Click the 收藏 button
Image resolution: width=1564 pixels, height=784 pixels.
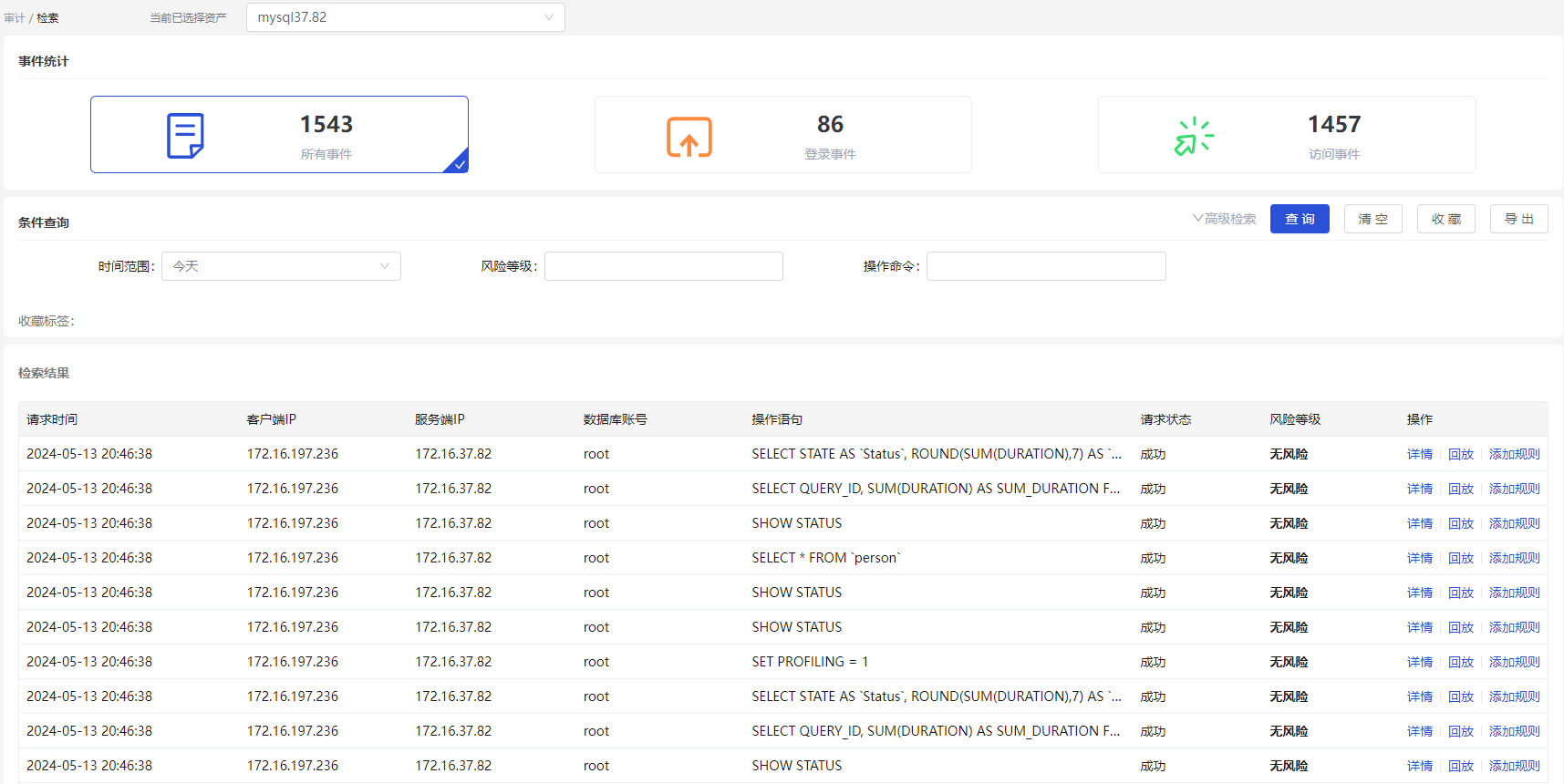tap(1445, 219)
